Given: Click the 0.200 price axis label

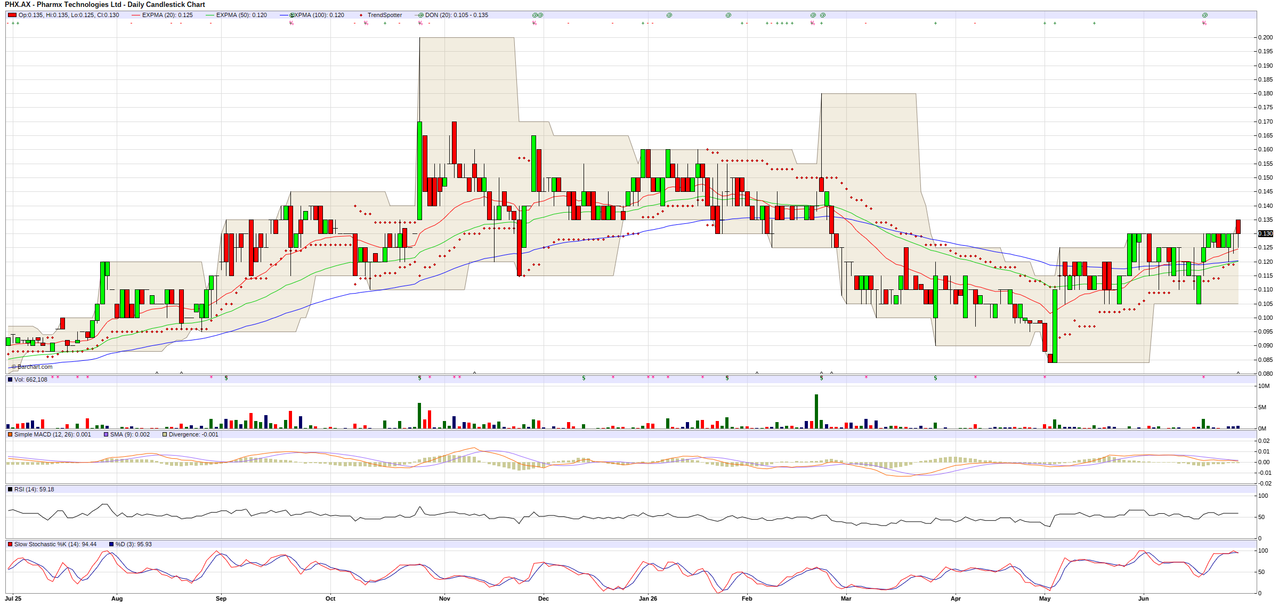Looking at the screenshot, I should 1264,38.
